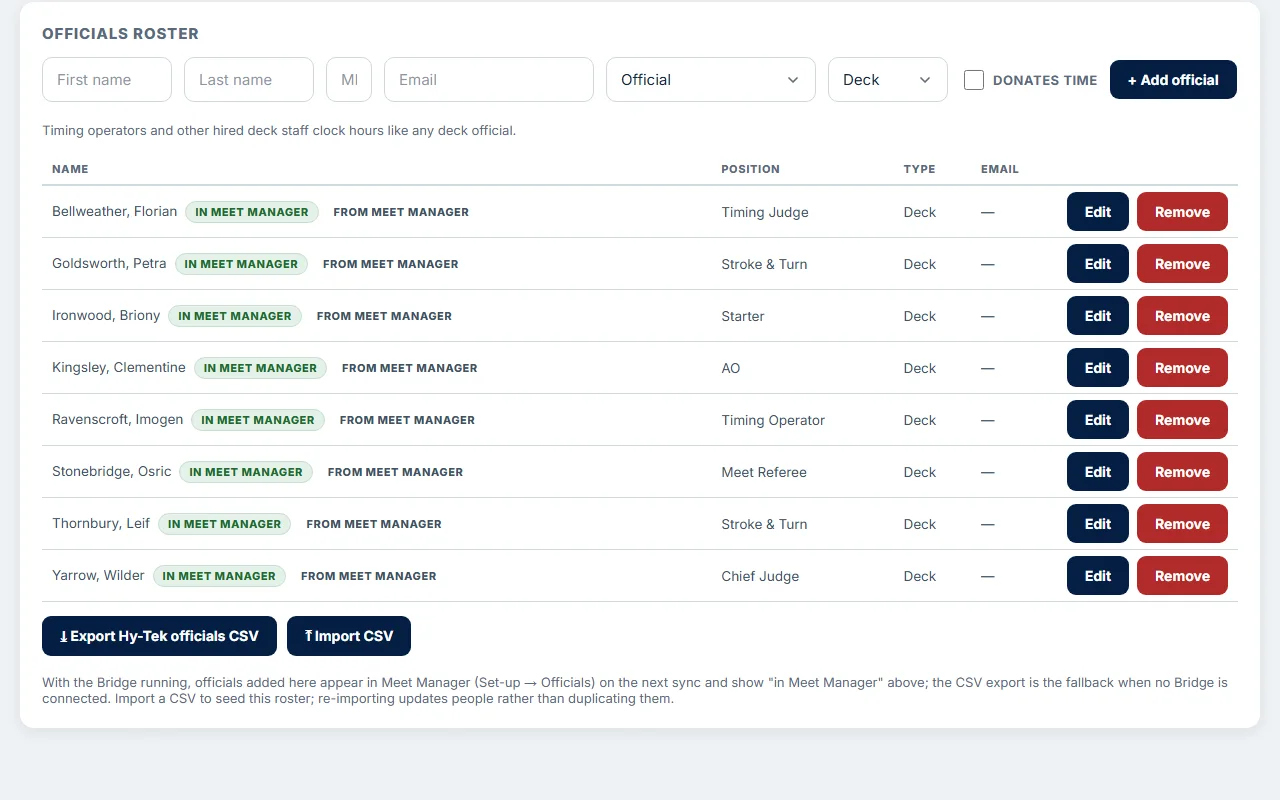Click the AO position cell

tap(731, 368)
